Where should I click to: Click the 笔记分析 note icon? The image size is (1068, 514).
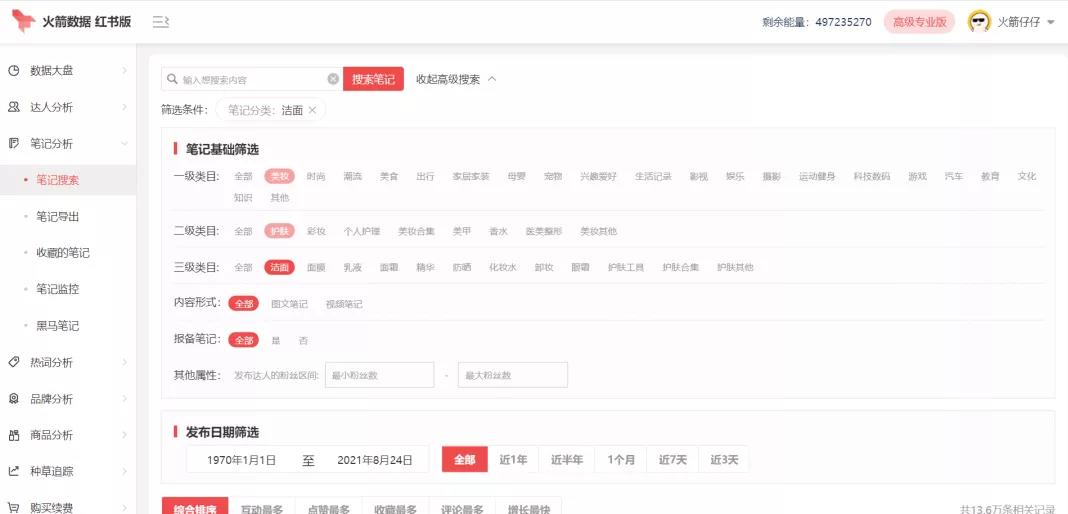click(14, 143)
